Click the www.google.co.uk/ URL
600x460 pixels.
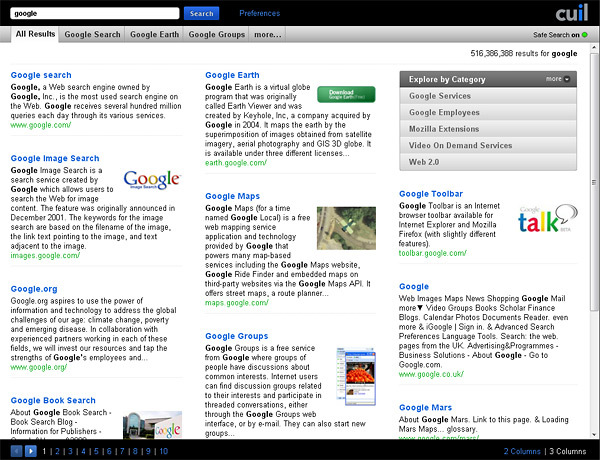point(431,374)
